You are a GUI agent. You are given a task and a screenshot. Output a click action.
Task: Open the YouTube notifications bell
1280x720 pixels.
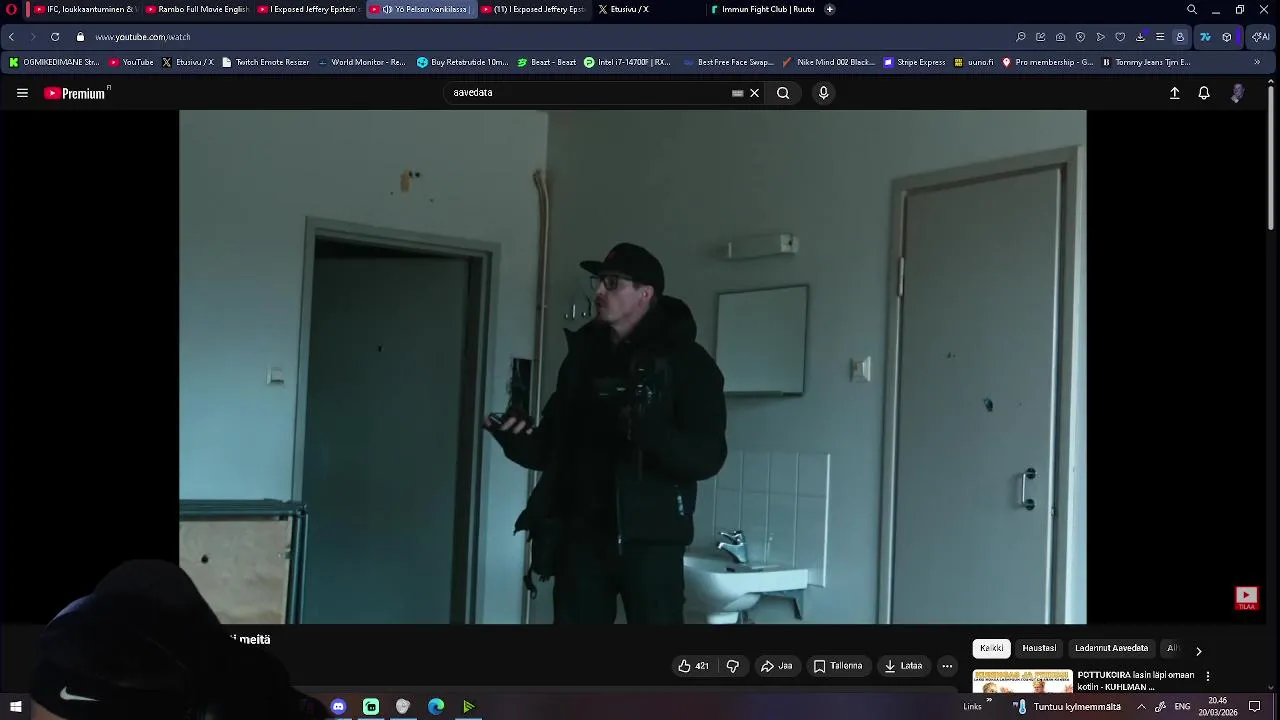(x=1204, y=93)
